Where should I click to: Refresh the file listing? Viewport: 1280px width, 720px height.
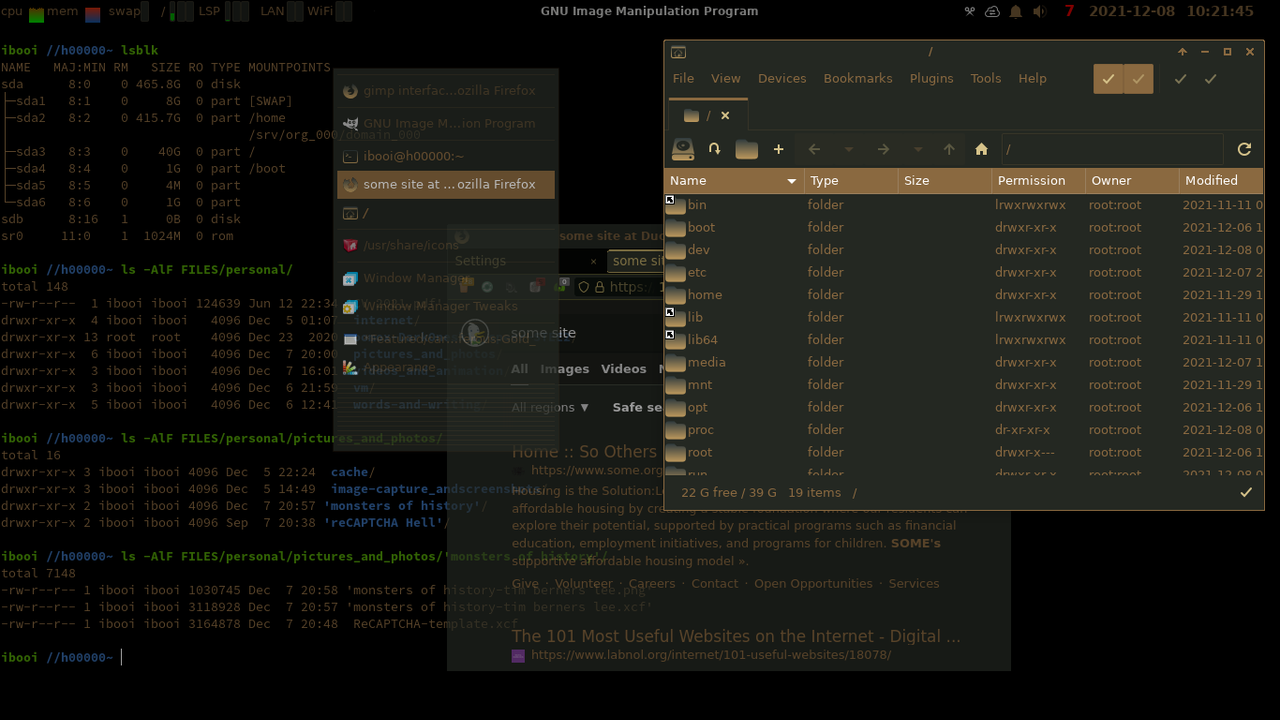click(x=1244, y=149)
